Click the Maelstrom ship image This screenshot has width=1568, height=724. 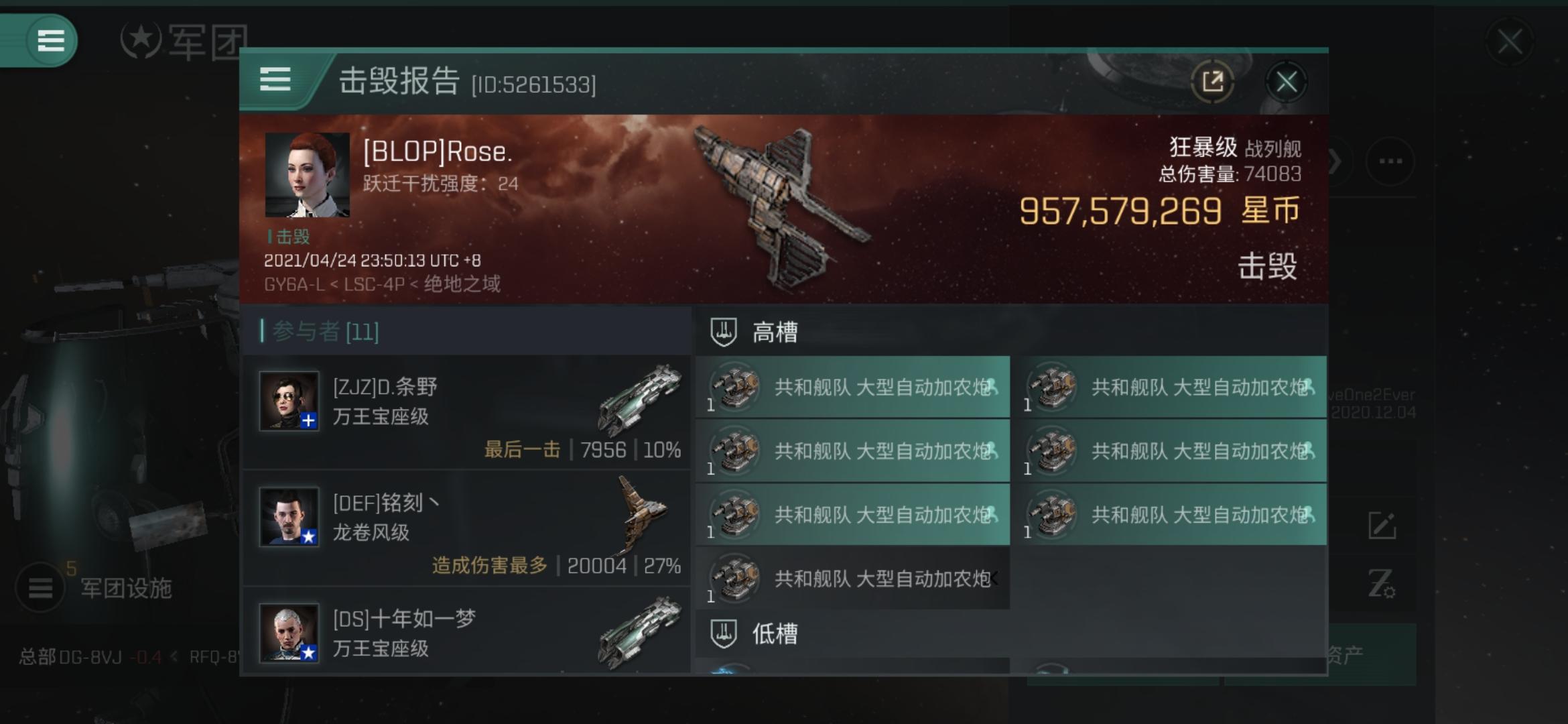(781, 208)
